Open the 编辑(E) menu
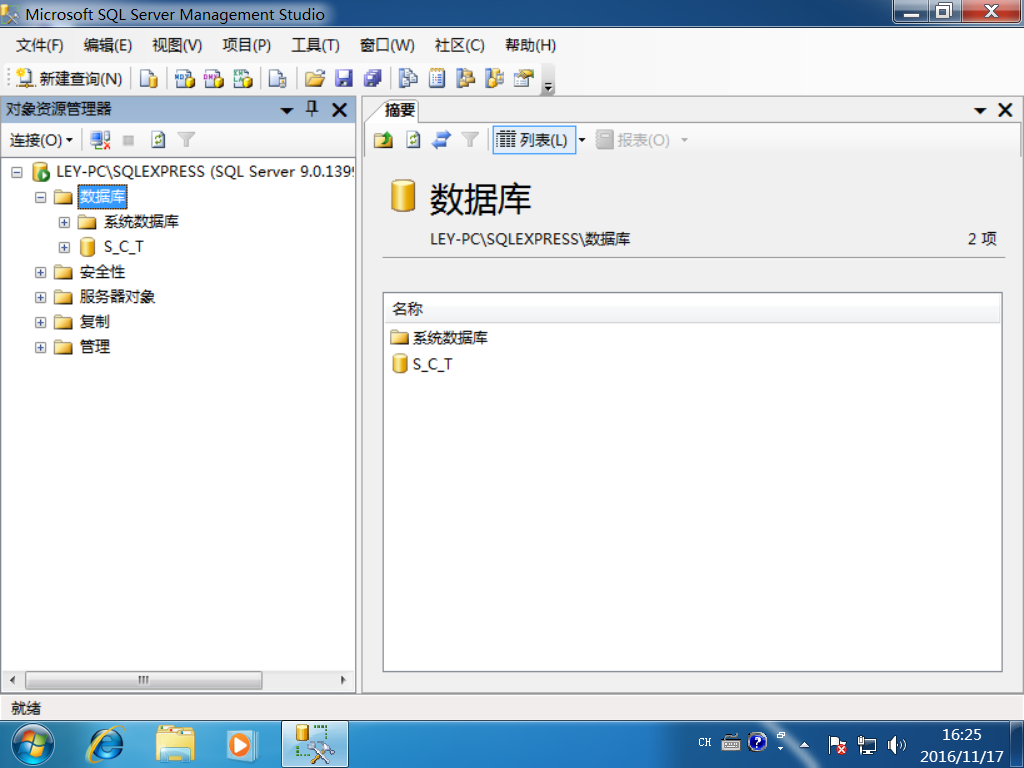 (108, 45)
